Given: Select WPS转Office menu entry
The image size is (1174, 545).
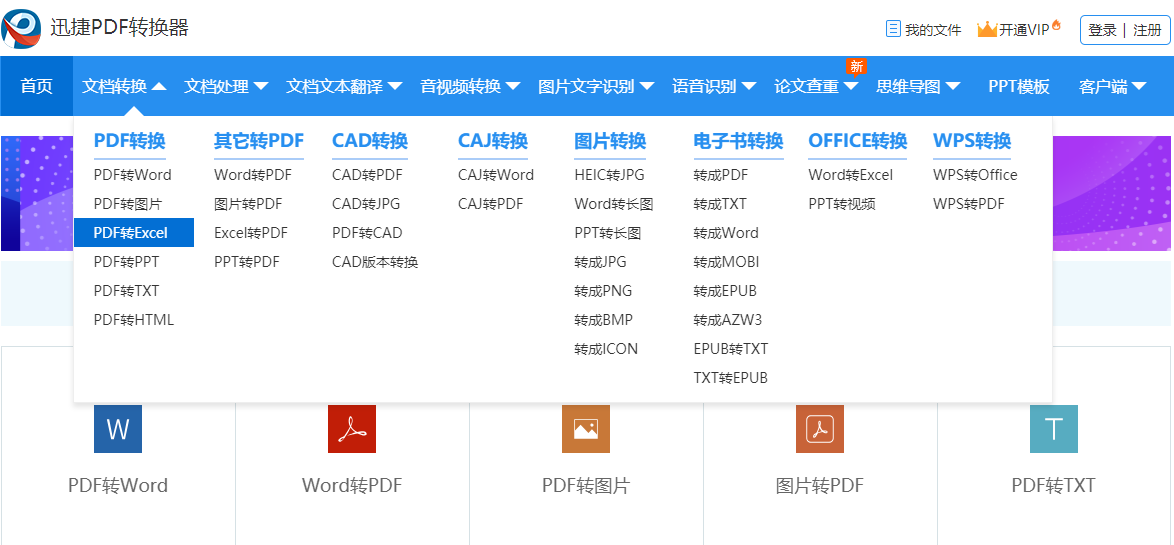Looking at the screenshot, I should point(976,175).
